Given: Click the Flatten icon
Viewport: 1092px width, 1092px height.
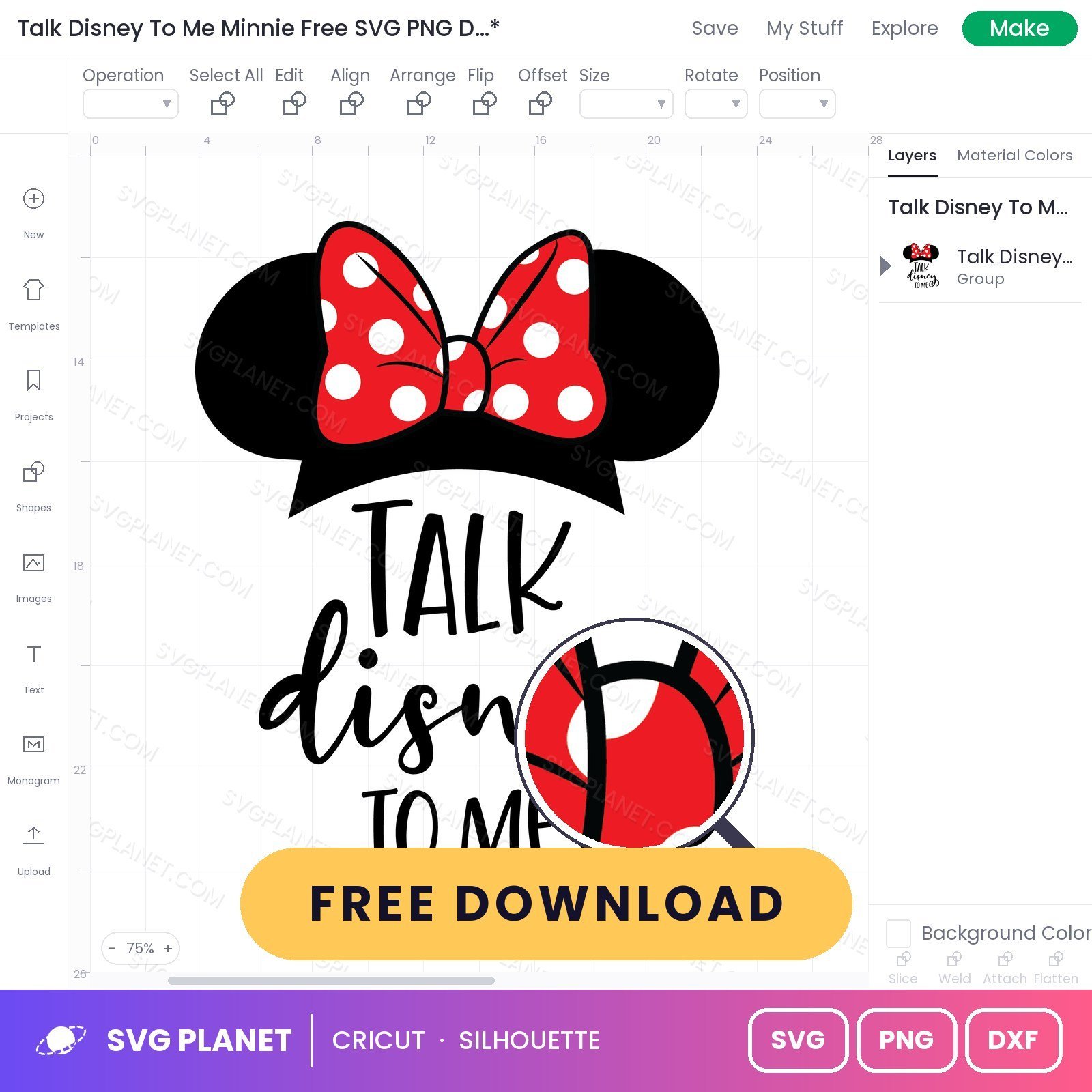Looking at the screenshot, I should pyautogui.click(x=1055, y=960).
